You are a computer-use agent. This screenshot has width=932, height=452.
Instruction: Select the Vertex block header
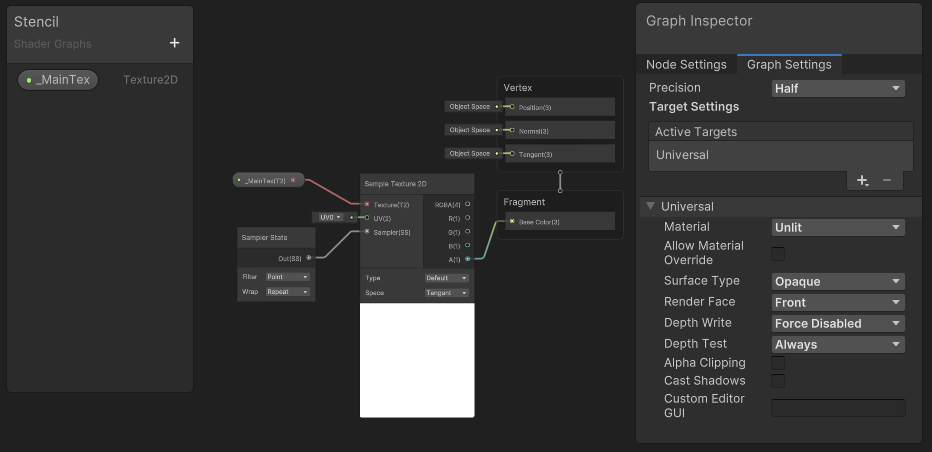click(x=518, y=88)
